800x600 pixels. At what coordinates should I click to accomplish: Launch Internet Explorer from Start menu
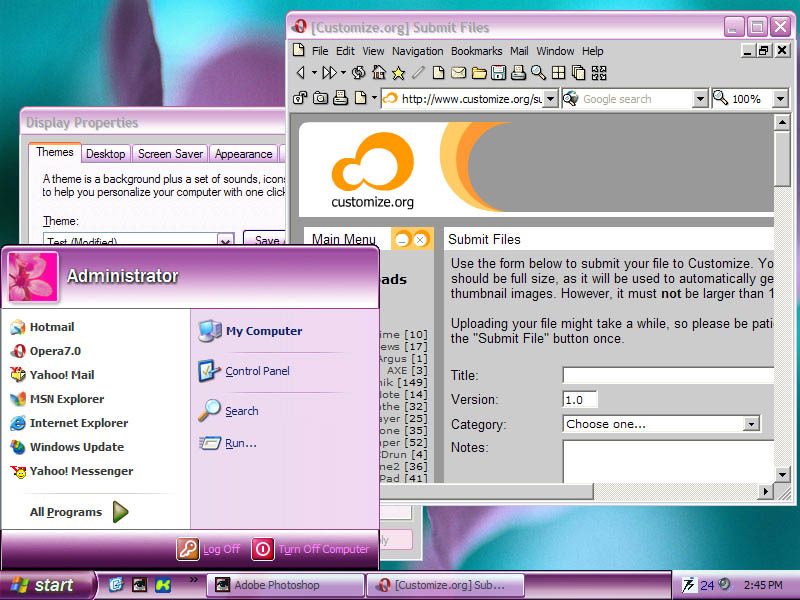pyautogui.click(x=69, y=423)
